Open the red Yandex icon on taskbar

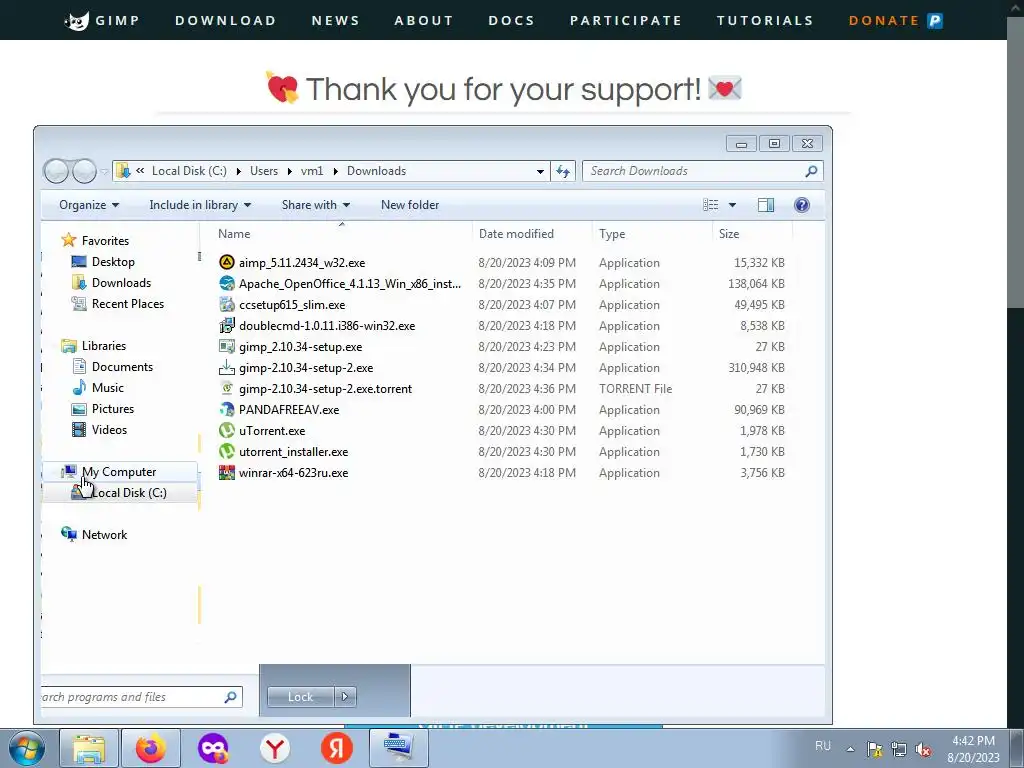tap(337, 748)
